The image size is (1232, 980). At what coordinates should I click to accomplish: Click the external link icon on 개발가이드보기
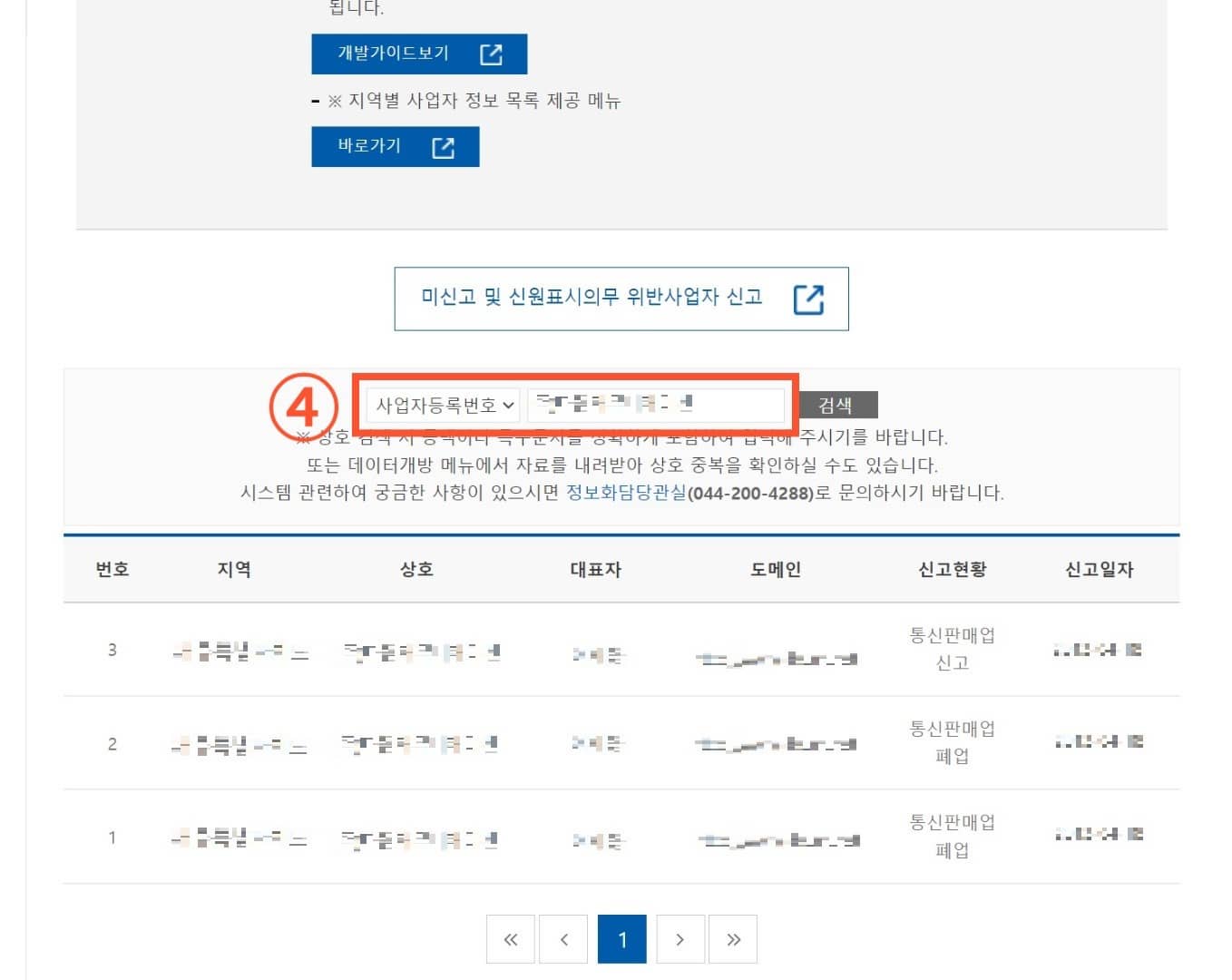[x=490, y=54]
